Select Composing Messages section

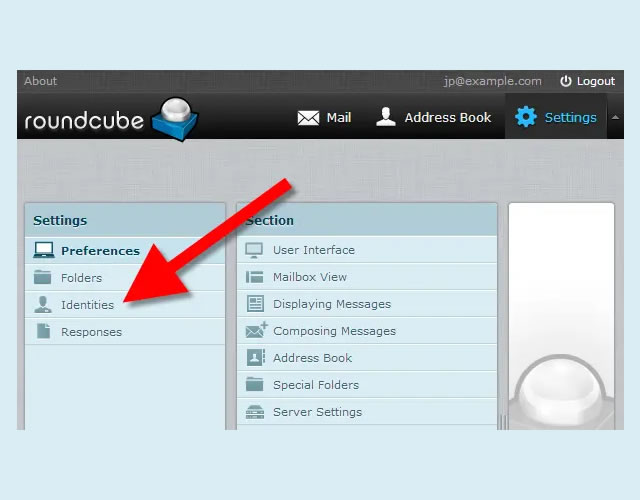pyautogui.click(x=334, y=331)
